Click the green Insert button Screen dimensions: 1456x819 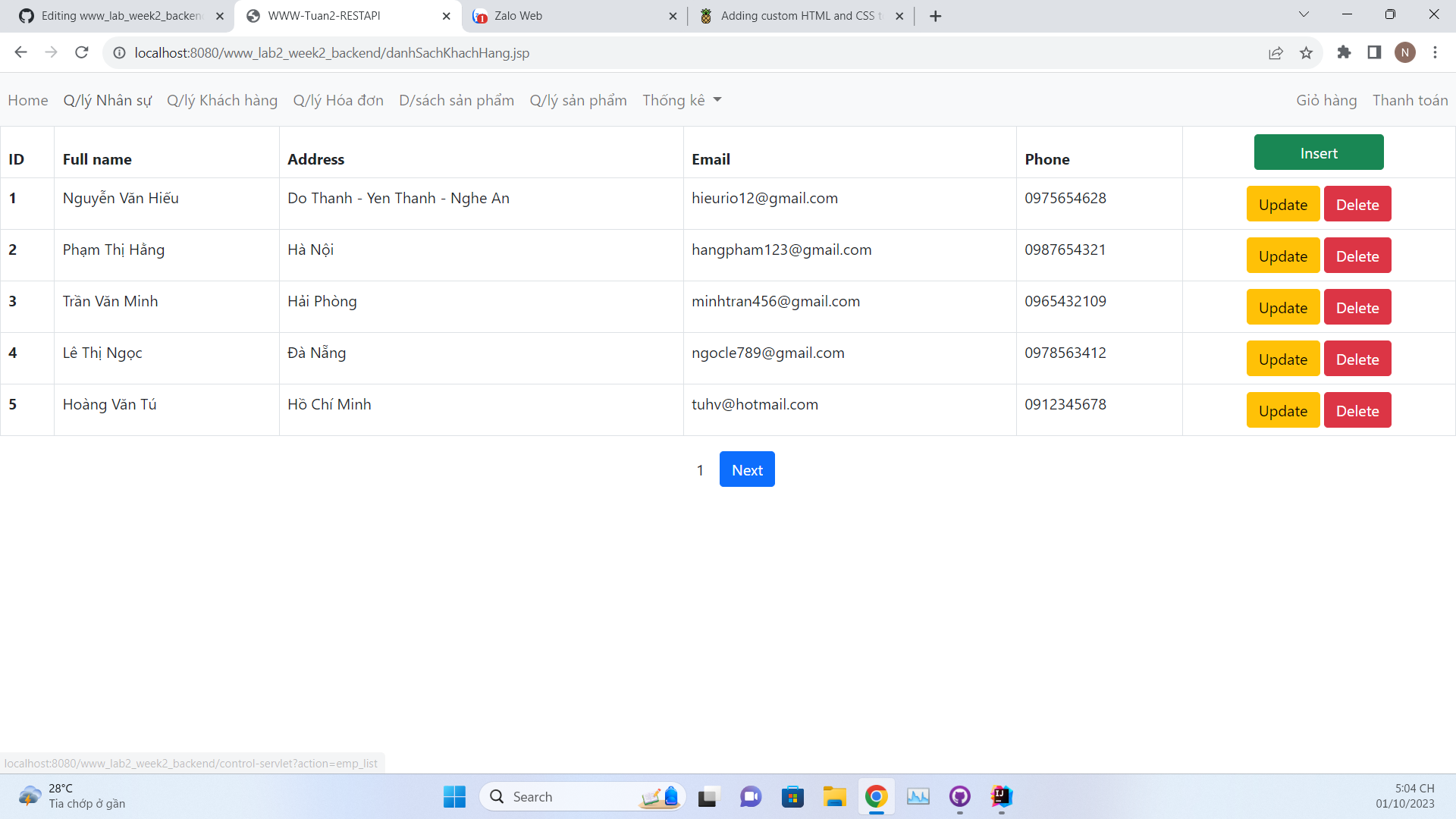click(1319, 152)
